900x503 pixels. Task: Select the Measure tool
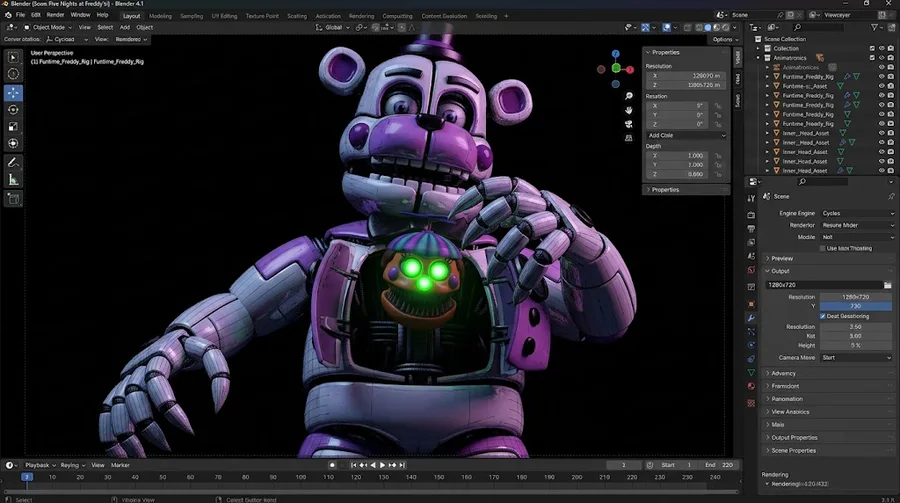pyautogui.click(x=13, y=180)
